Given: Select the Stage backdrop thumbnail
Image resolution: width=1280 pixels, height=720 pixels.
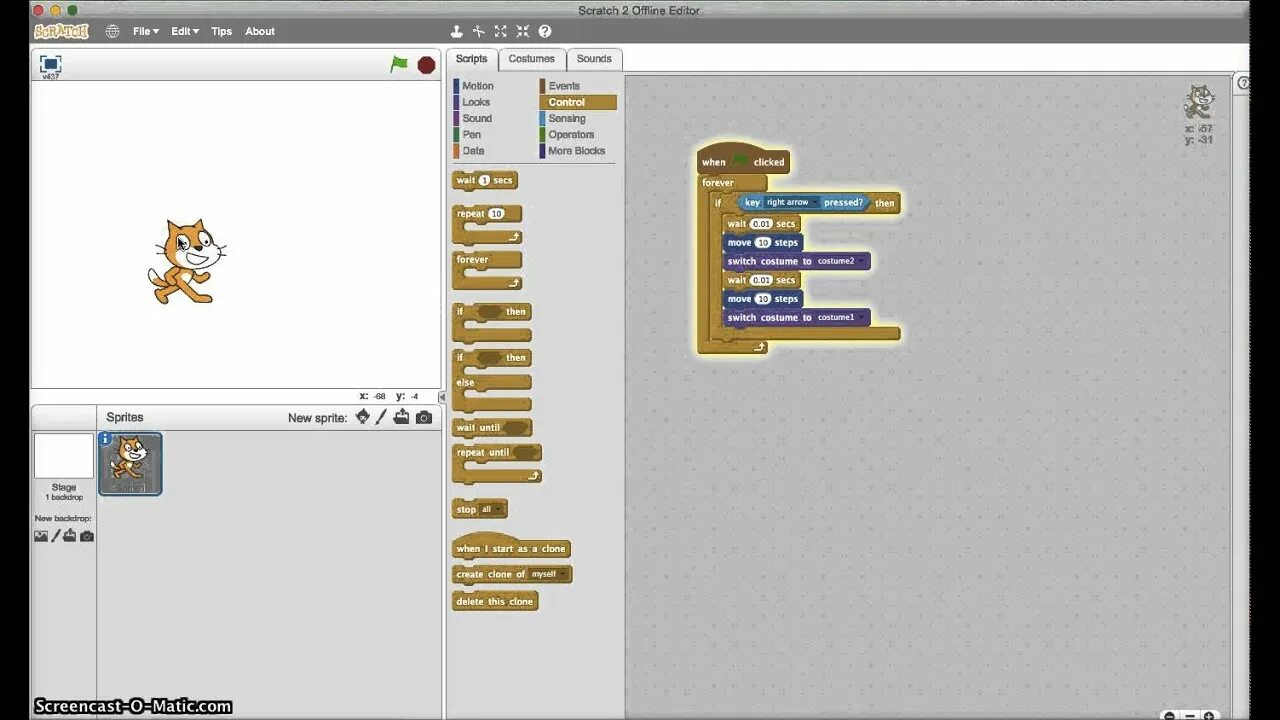Looking at the screenshot, I should pos(63,456).
